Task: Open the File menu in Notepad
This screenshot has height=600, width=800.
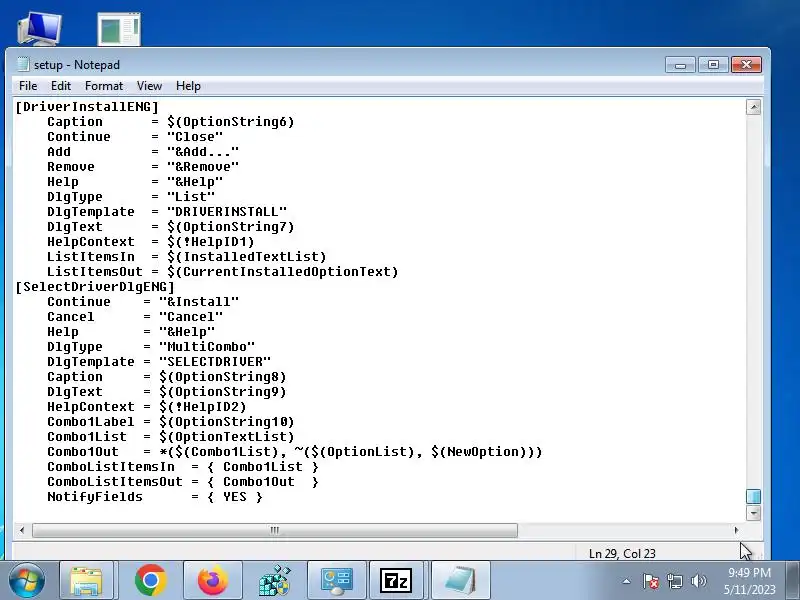Action: click(28, 86)
